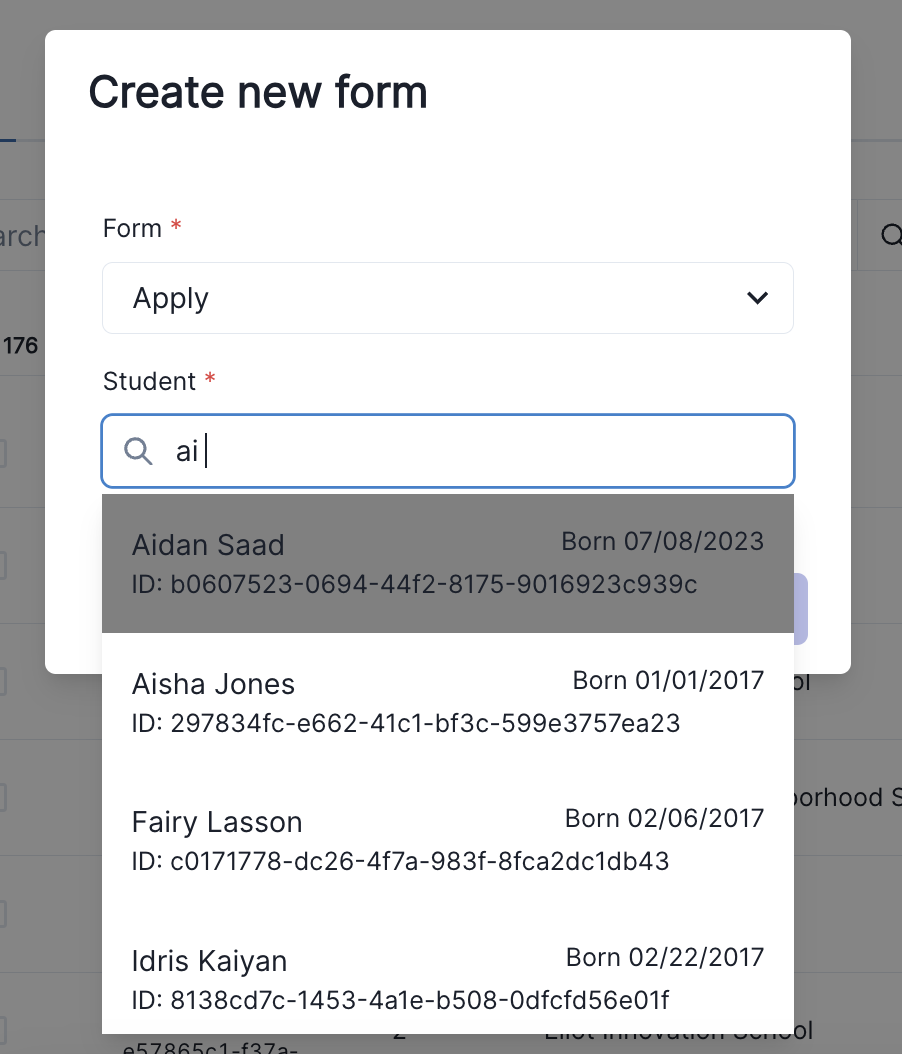Click the Create new form dialog title
The height and width of the screenshot is (1054, 902).
click(x=258, y=91)
